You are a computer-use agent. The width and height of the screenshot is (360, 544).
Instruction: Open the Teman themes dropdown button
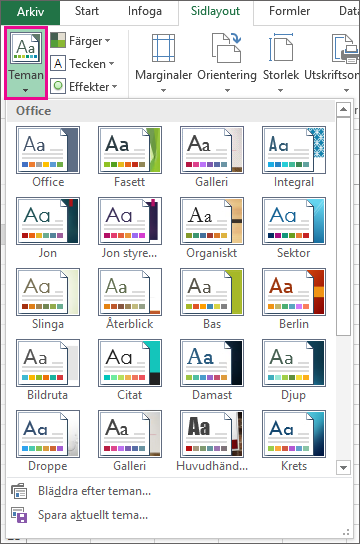[x=26, y=63]
